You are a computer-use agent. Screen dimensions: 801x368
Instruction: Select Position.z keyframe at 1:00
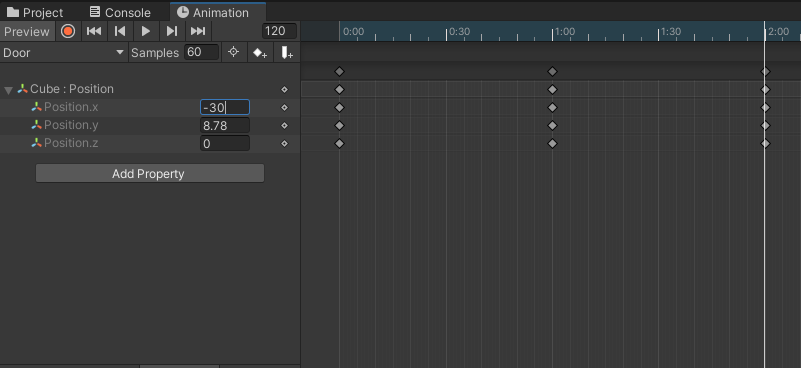click(552, 144)
